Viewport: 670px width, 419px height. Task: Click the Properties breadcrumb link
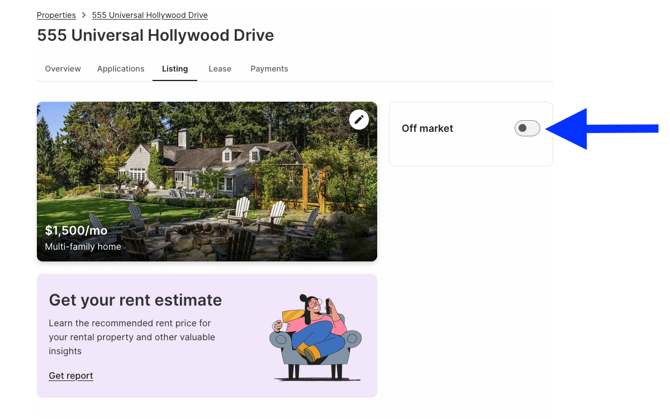click(56, 15)
